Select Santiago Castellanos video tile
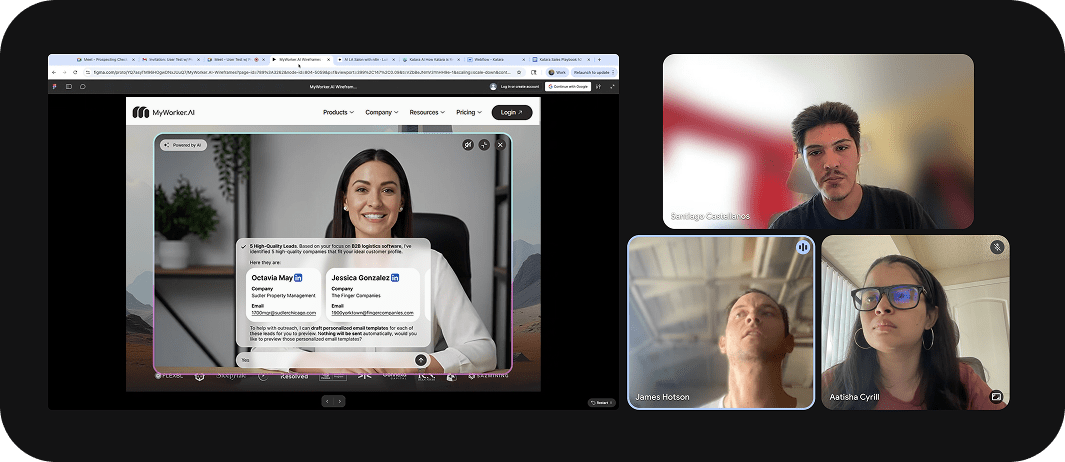Screen dimensions: 1065x462 pos(818,141)
